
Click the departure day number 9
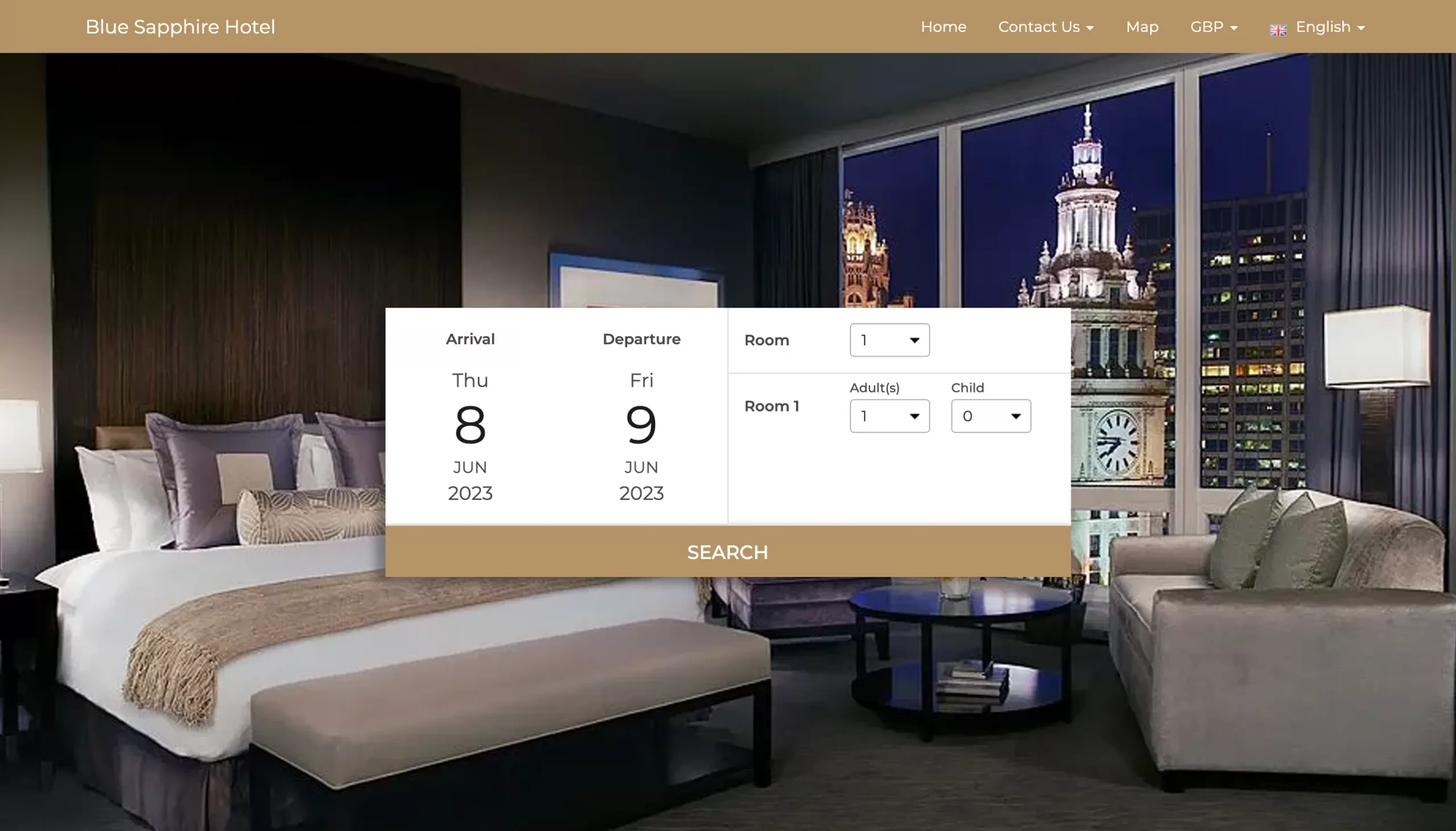[642, 425]
